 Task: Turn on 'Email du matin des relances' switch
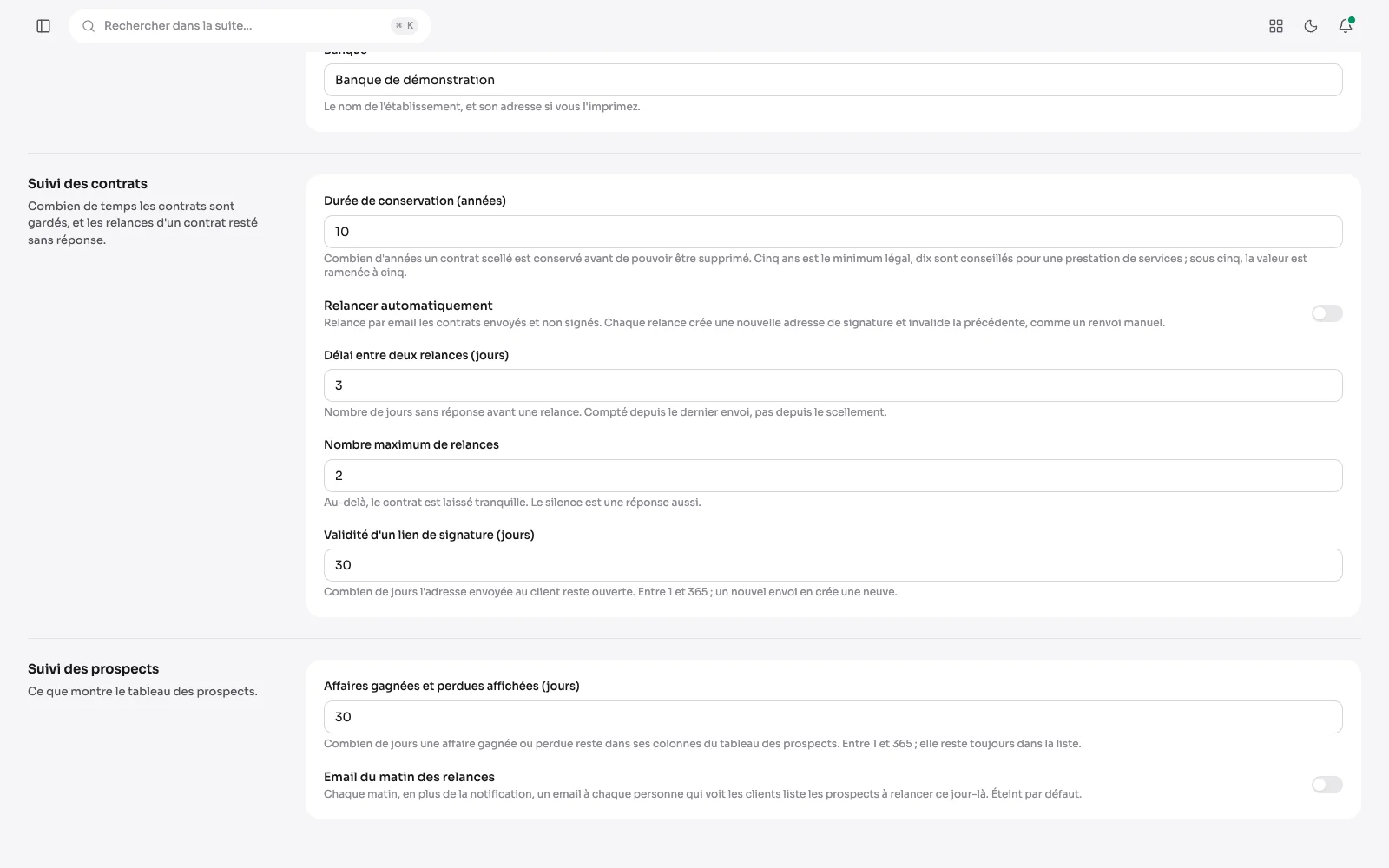coord(1326,785)
